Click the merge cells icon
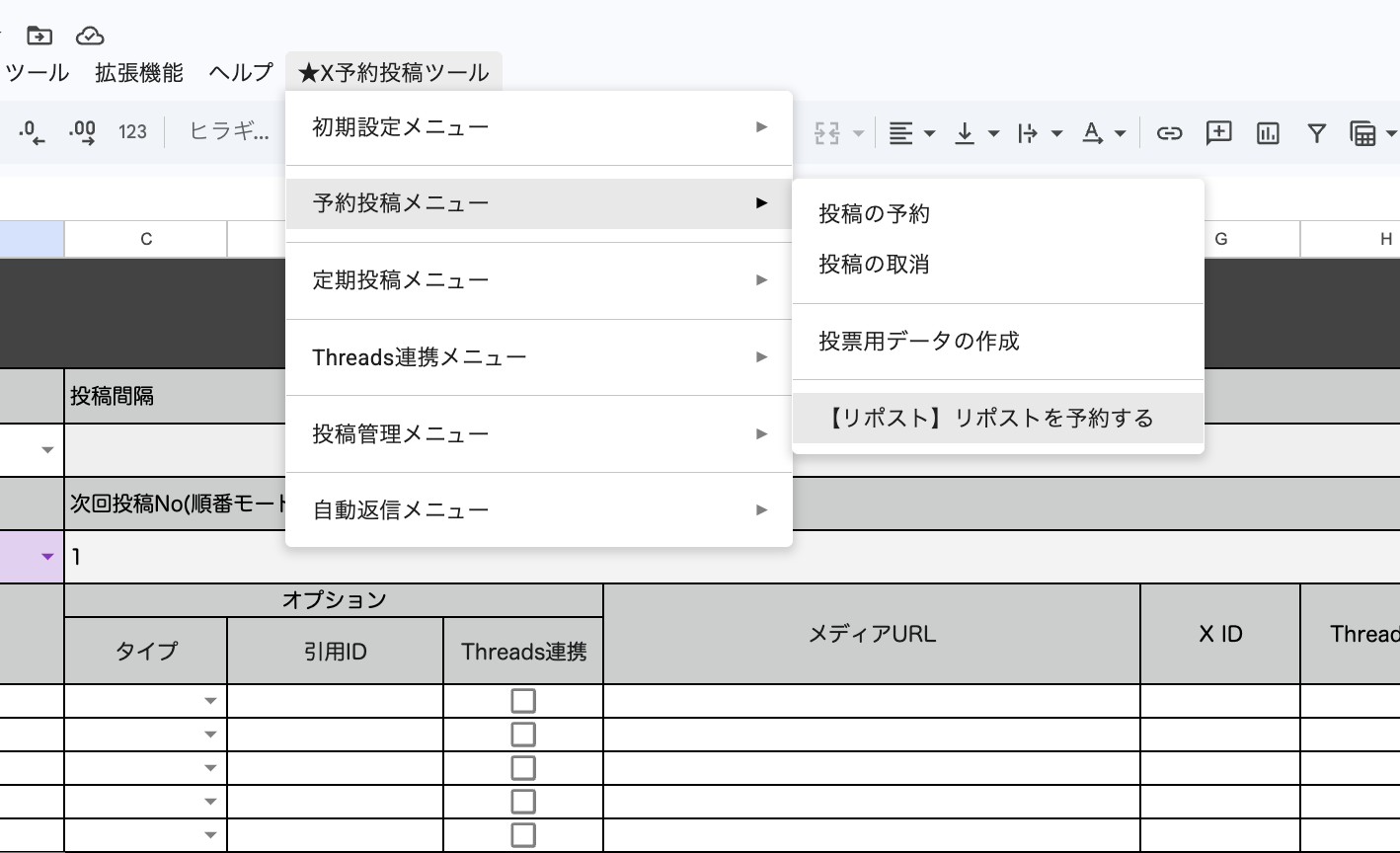 (827, 132)
